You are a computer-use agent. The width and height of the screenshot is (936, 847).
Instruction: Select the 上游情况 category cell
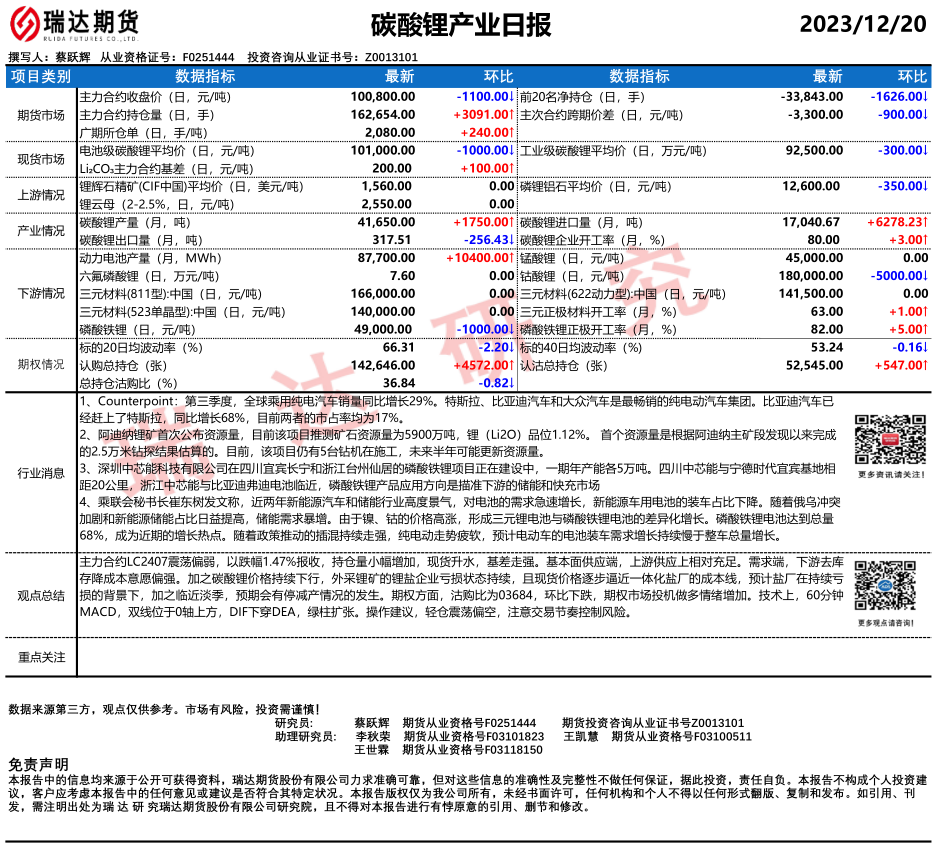pyautogui.click(x=41, y=195)
